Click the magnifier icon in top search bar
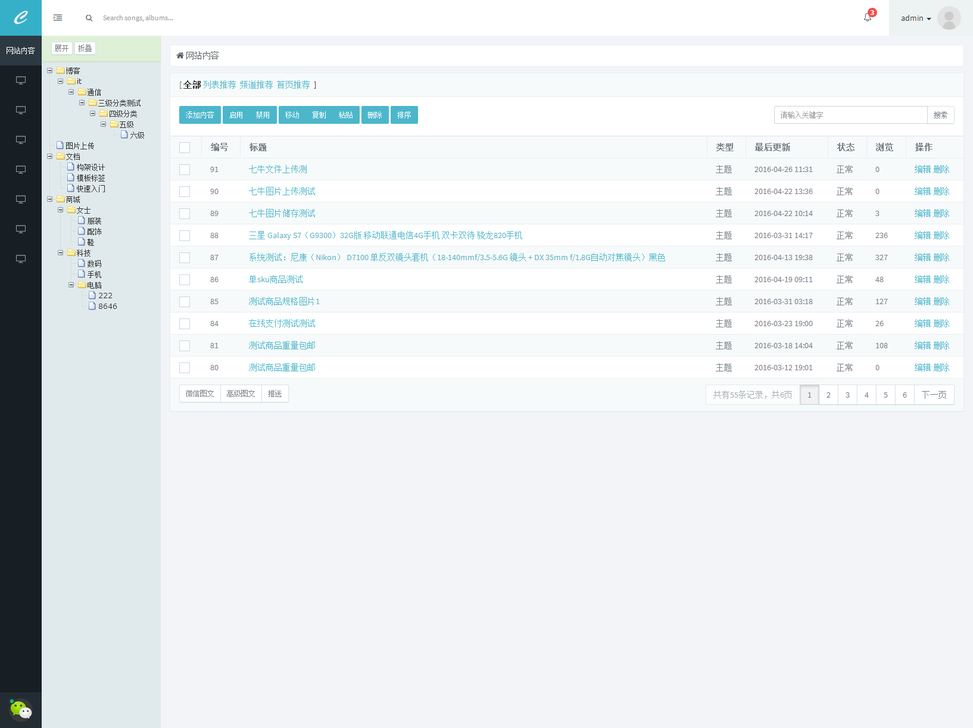The height and width of the screenshot is (728, 973). tap(89, 18)
